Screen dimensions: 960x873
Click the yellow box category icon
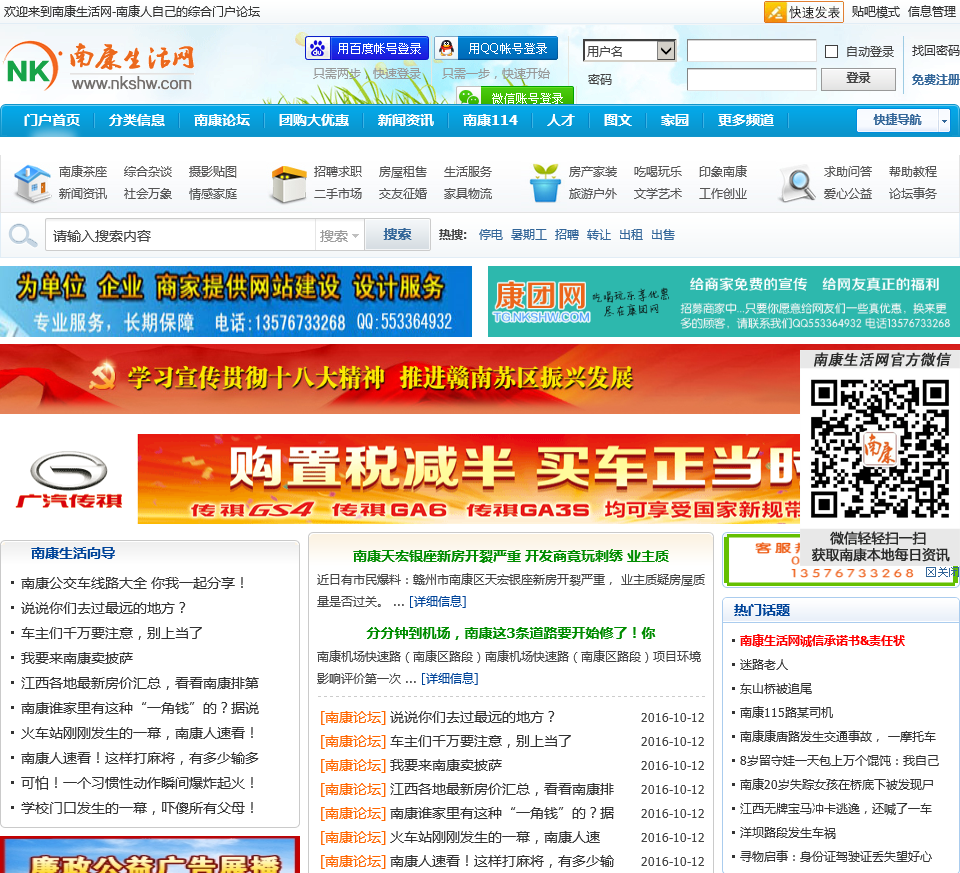[288, 184]
